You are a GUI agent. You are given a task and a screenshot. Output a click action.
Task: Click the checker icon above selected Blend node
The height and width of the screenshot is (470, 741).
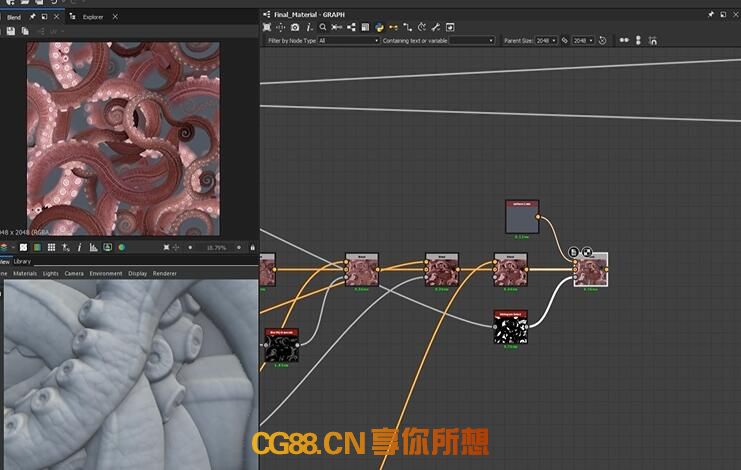(x=587, y=252)
